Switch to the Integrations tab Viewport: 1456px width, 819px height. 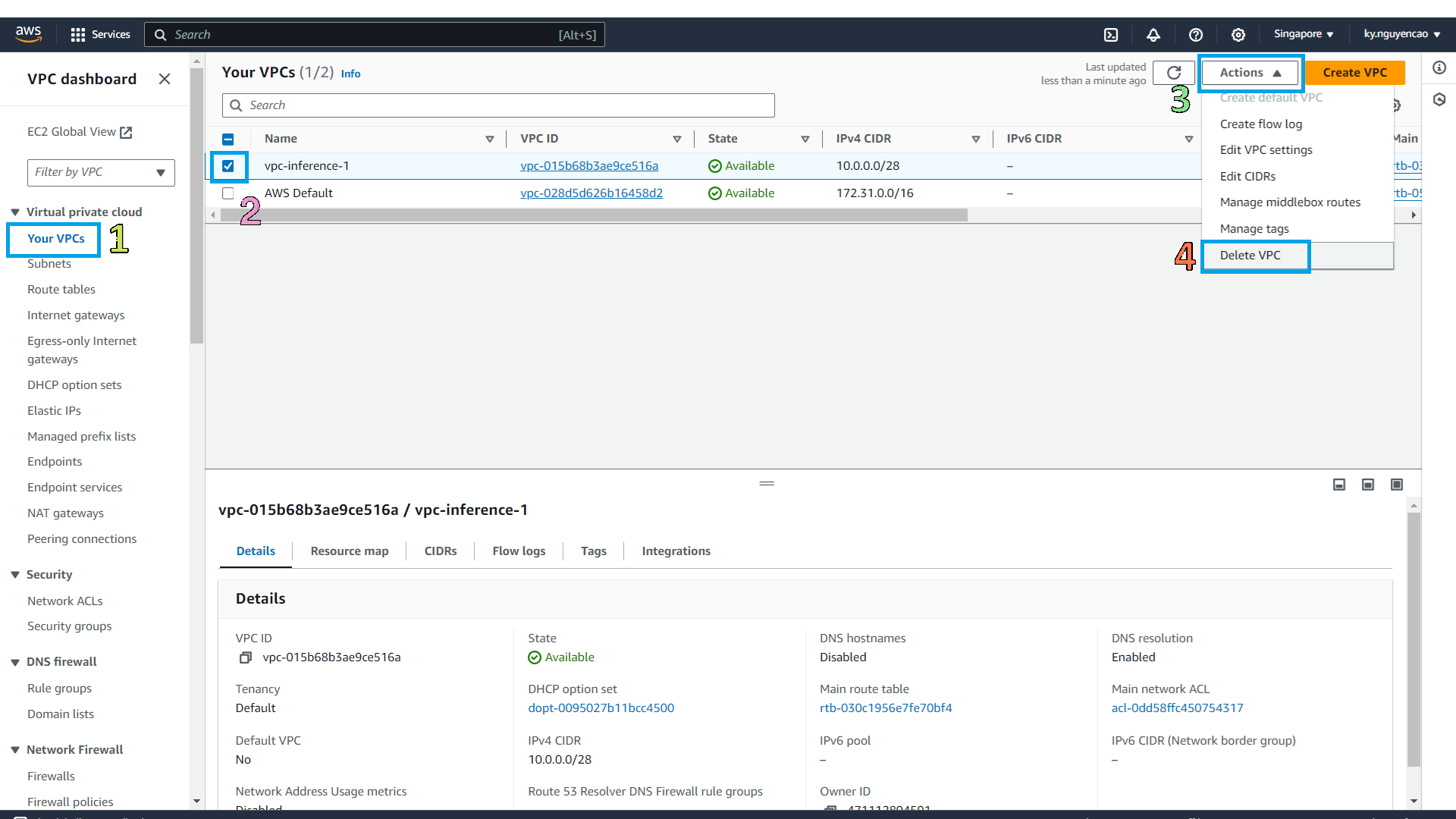(x=676, y=551)
